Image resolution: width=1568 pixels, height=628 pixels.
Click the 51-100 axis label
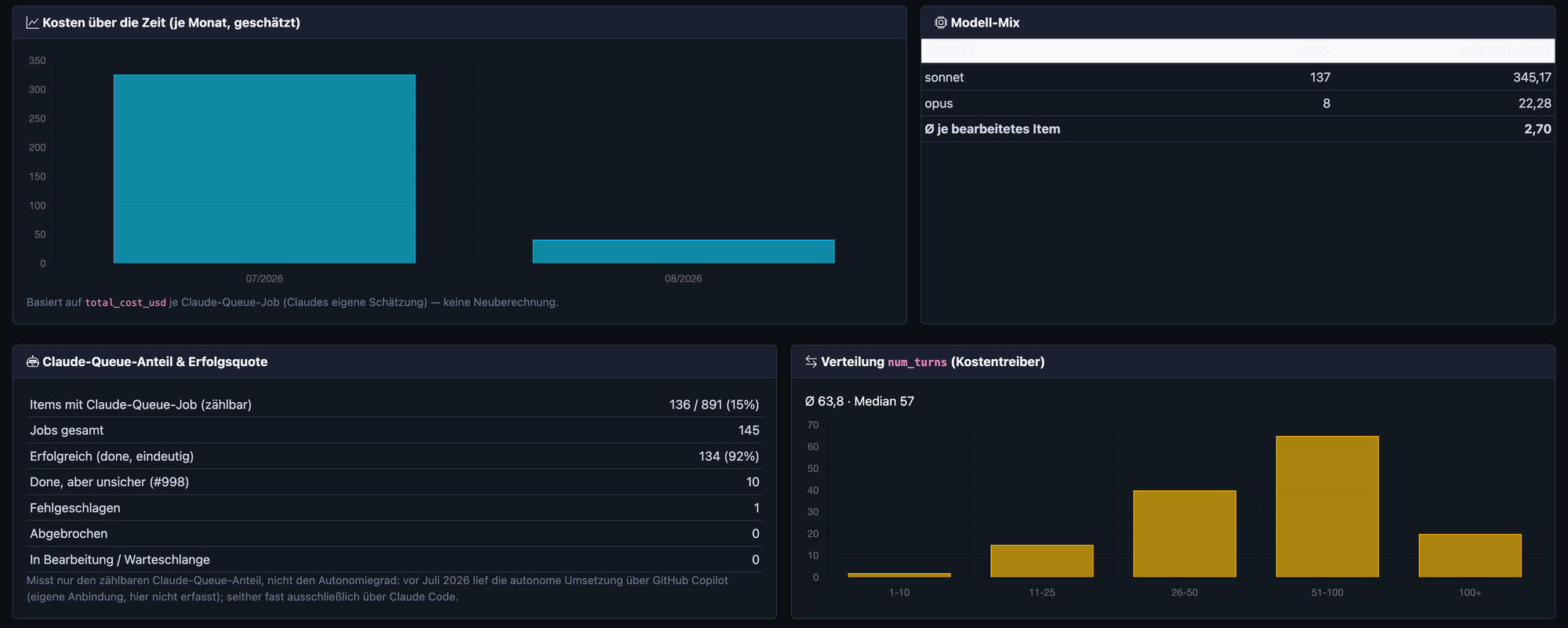coord(1327,593)
